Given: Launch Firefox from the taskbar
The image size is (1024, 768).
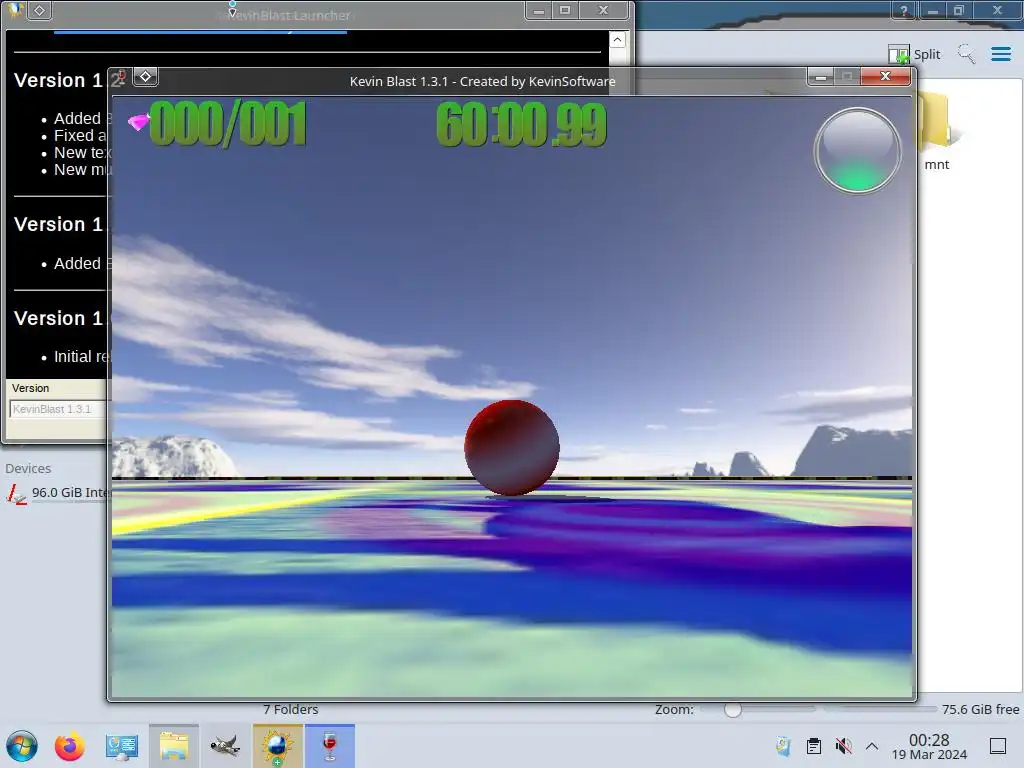Looking at the screenshot, I should [x=69, y=746].
